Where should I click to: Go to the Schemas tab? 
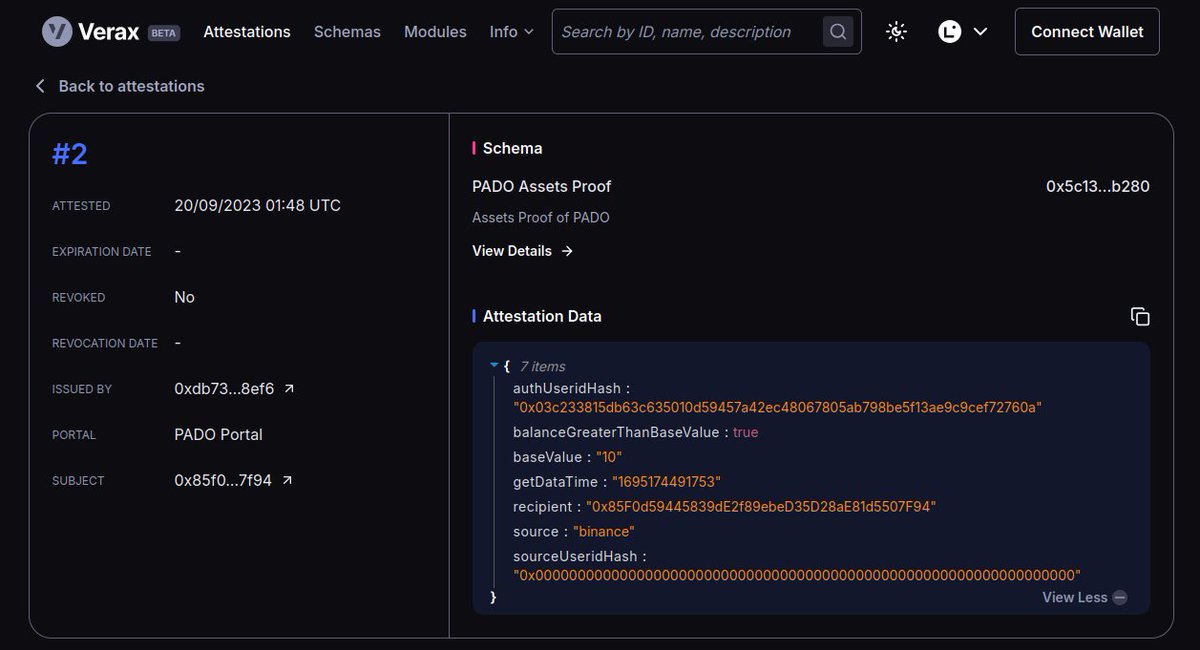point(347,32)
